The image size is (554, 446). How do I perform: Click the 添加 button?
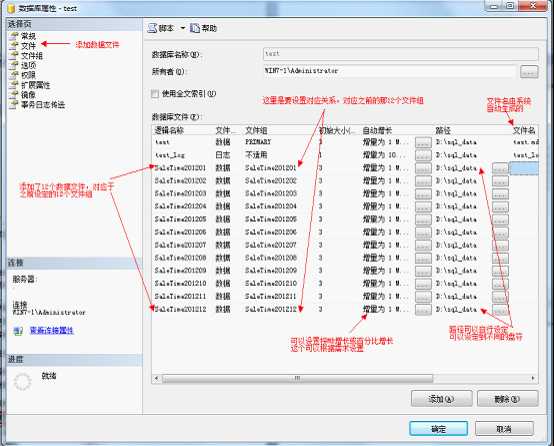coord(442,399)
